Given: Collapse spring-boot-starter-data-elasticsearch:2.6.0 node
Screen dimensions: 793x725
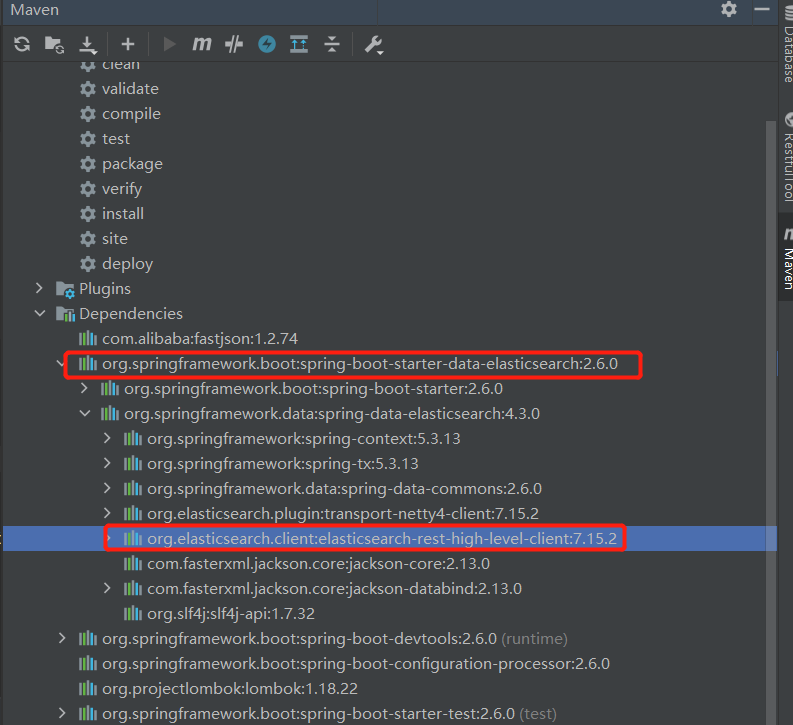Looking at the screenshot, I should click(x=61, y=364).
